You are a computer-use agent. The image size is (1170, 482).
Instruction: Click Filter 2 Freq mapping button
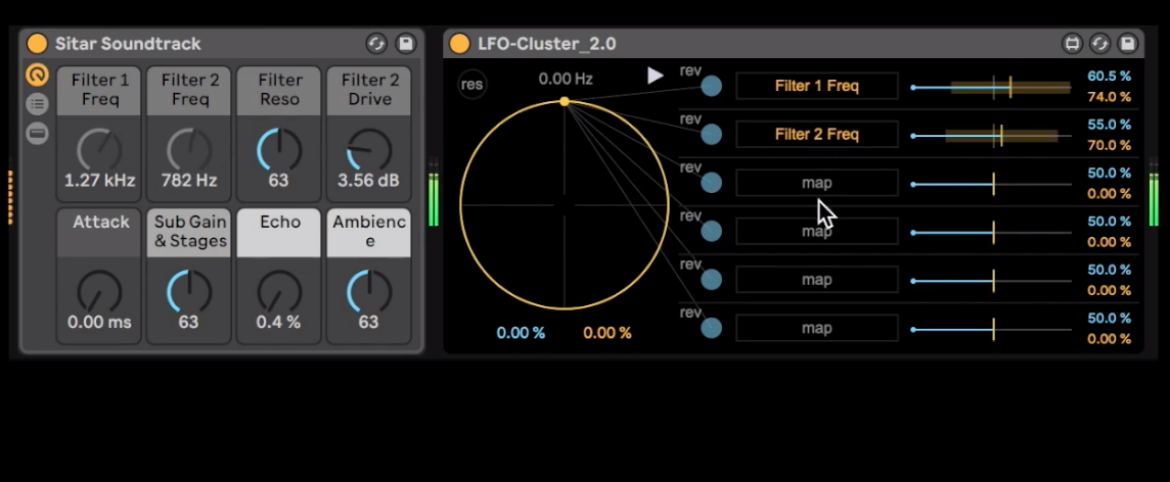(x=817, y=134)
